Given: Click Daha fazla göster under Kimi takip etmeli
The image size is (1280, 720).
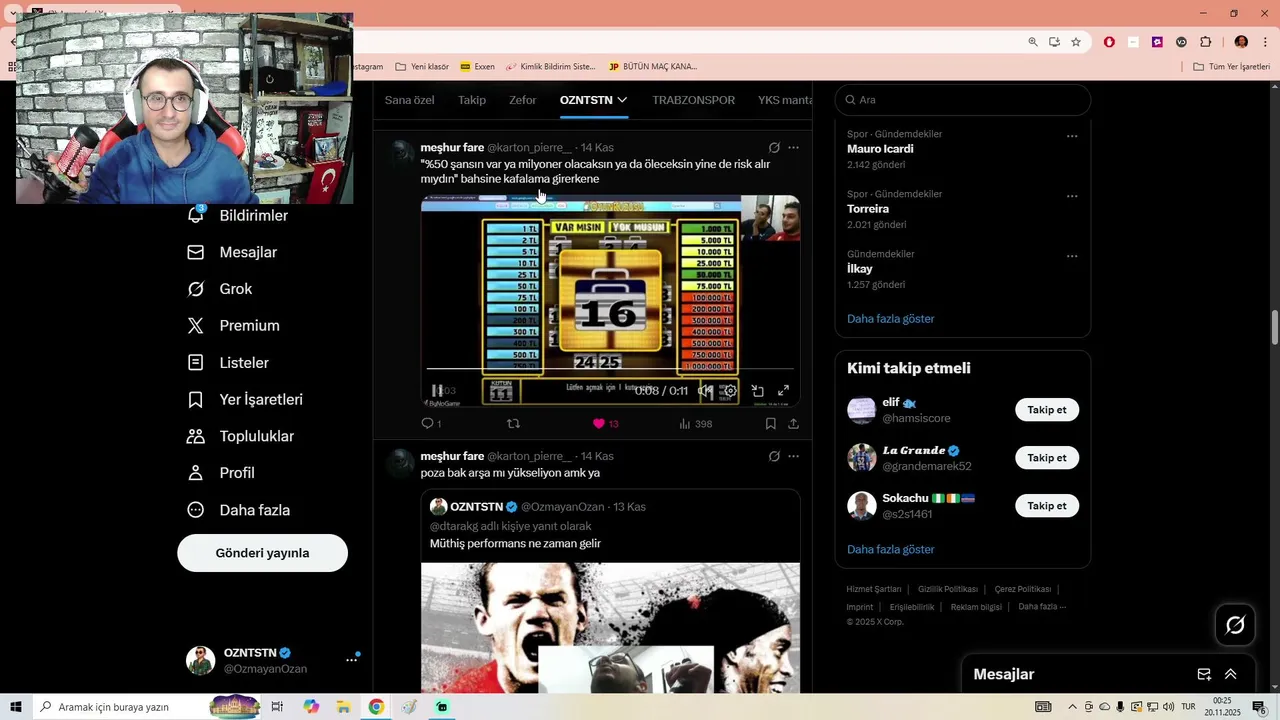Looking at the screenshot, I should click(x=891, y=550).
